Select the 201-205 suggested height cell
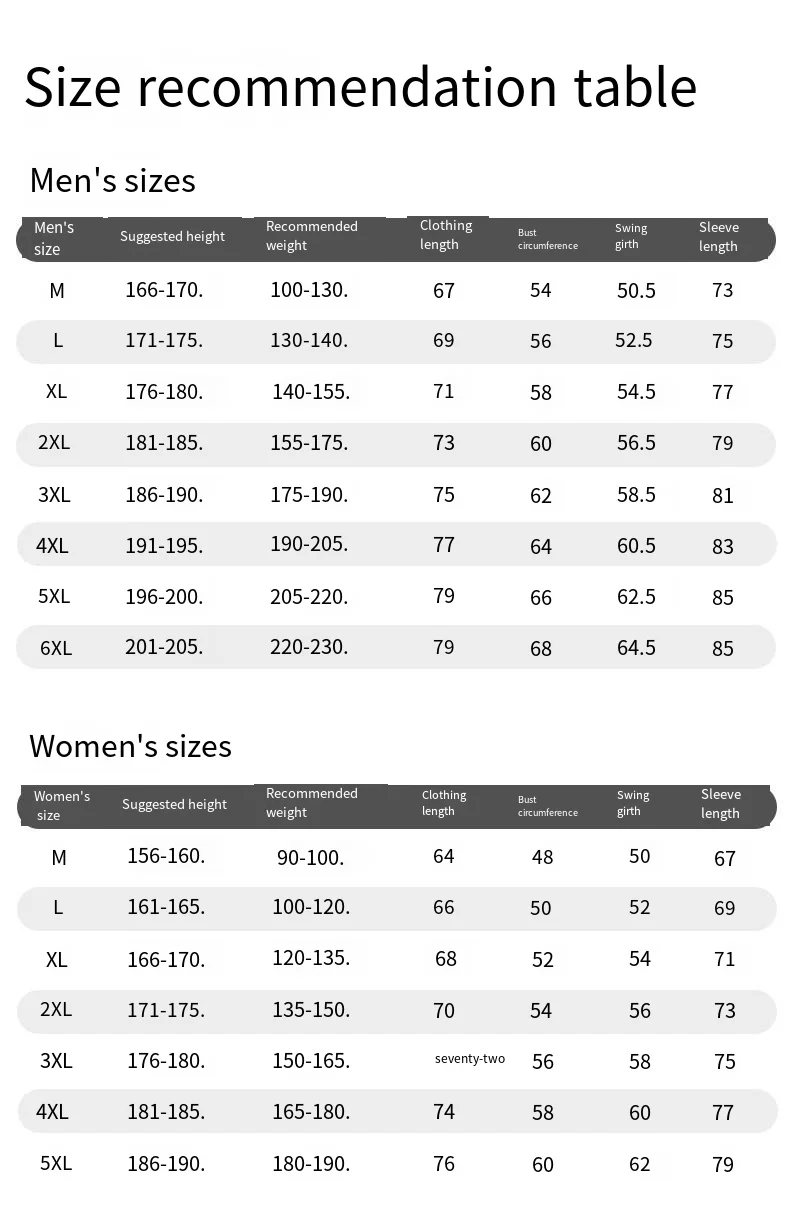This screenshot has width=790, height=1217. click(164, 647)
